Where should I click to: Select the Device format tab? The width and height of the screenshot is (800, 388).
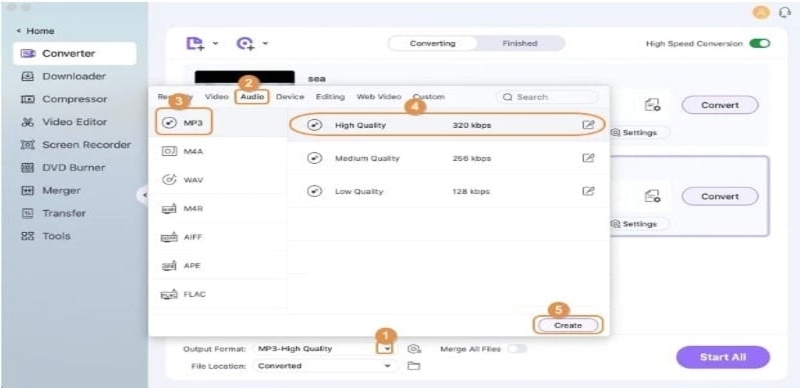click(290, 96)
